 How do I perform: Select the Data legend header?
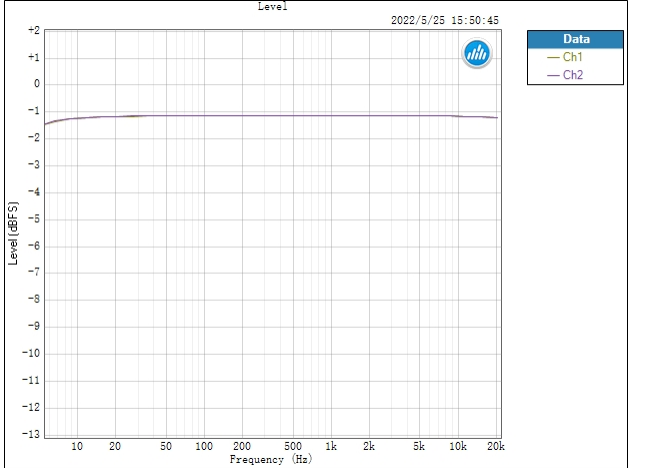576,40
